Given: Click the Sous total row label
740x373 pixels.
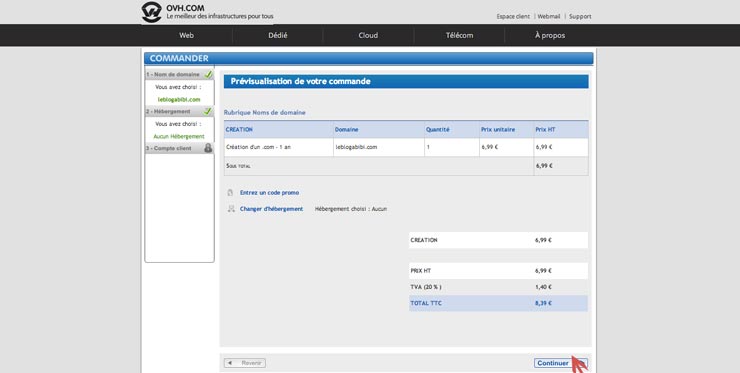Looking at the screenshot, I should pos(238,166).
